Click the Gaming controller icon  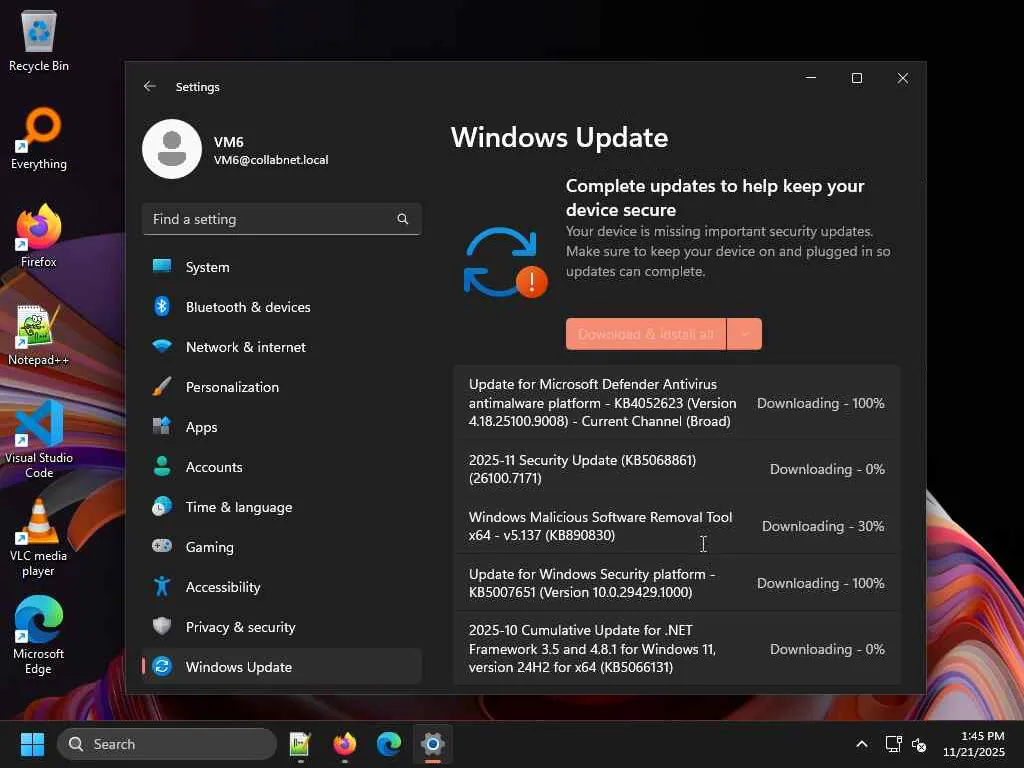point(162,545)
